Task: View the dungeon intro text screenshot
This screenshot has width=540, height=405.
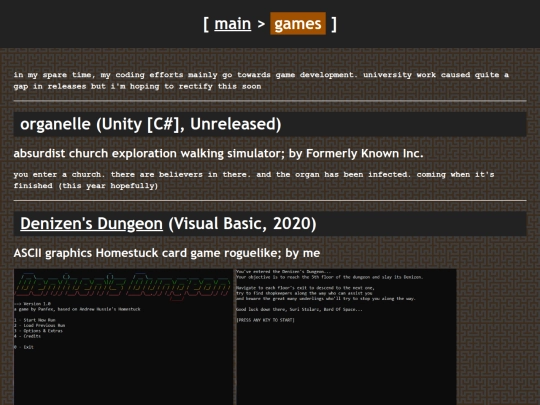Action: pos(346,337)
